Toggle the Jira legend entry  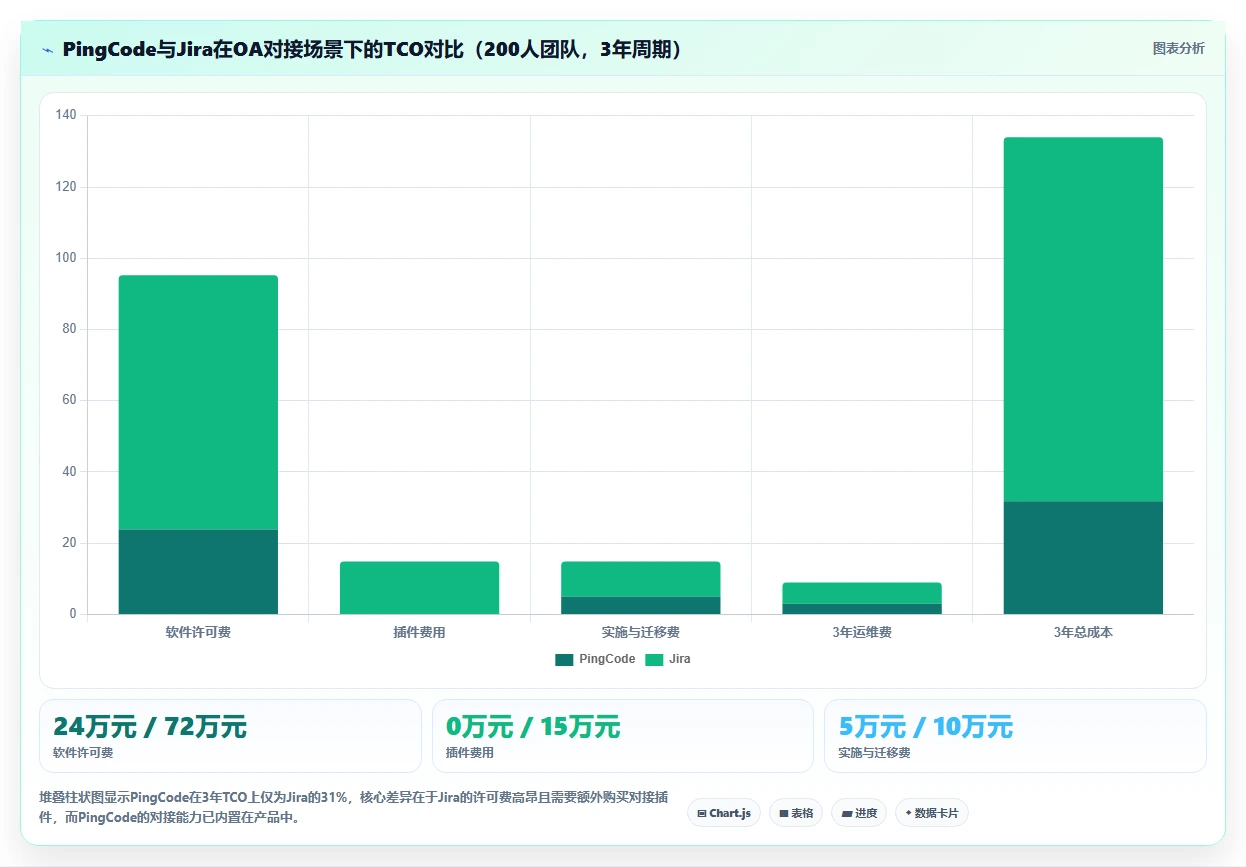pyautogui.click(x=668, y=659)
